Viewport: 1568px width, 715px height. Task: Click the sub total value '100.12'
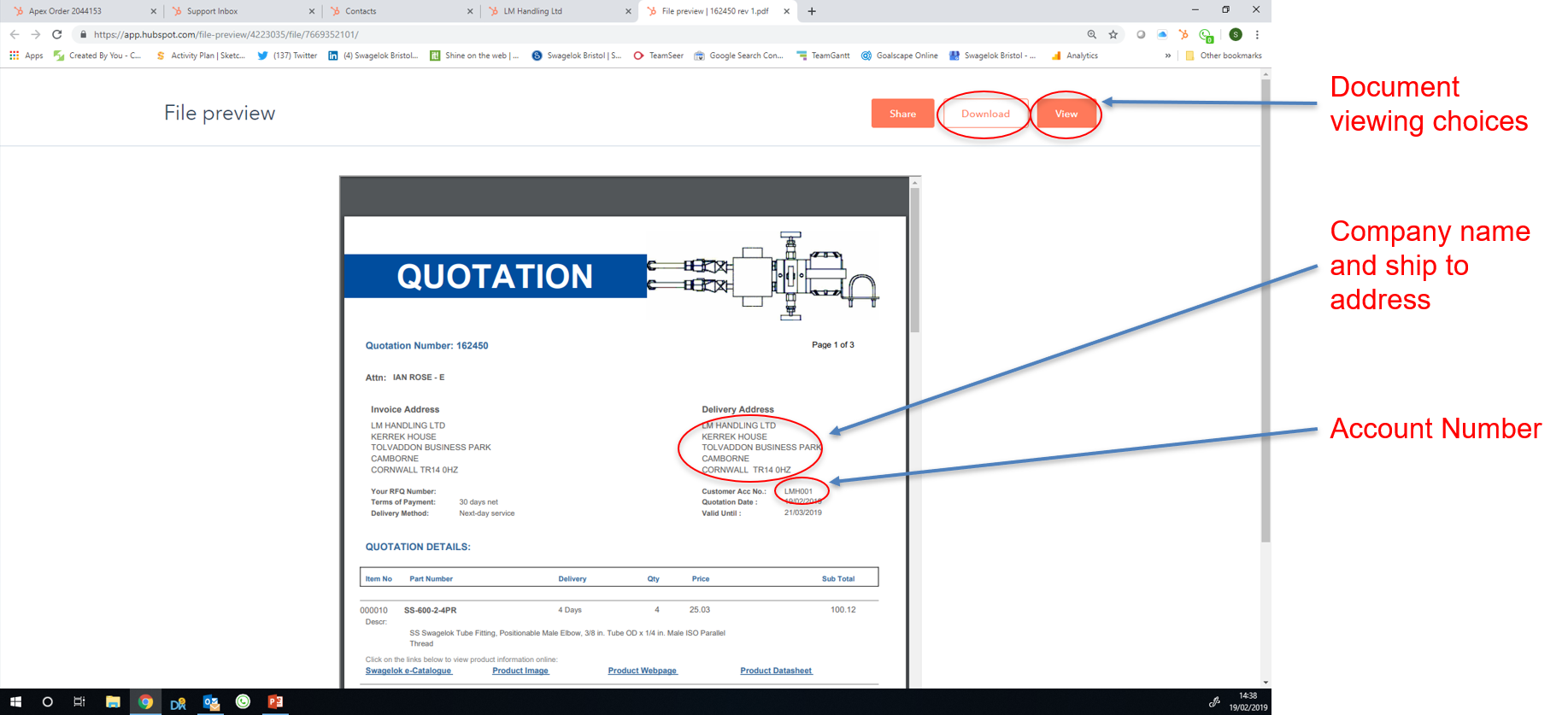(843, 610)
